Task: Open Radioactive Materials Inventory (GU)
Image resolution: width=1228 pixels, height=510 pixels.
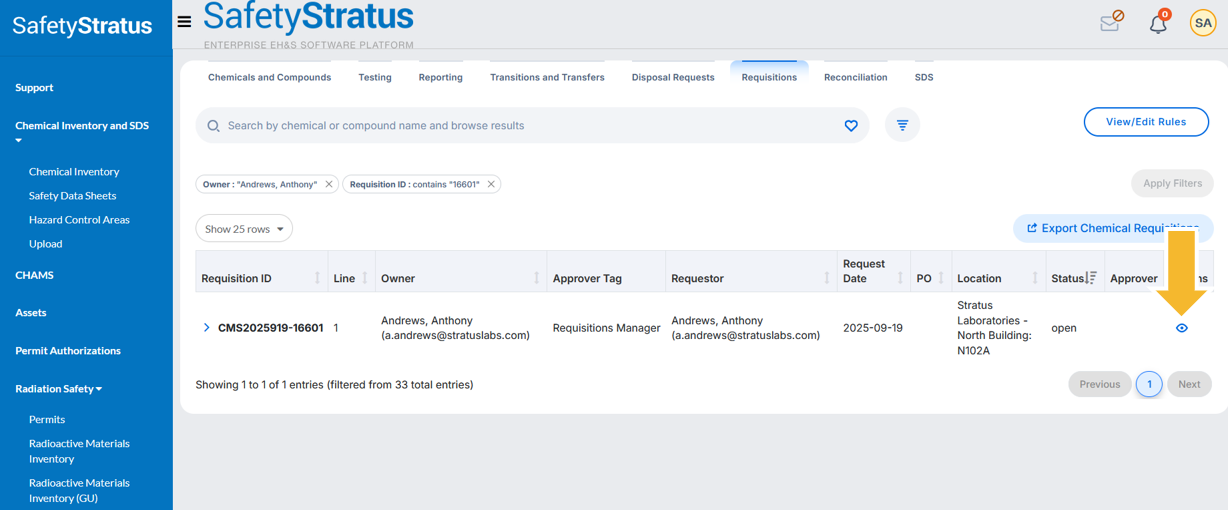Action: tap(77, 490)
